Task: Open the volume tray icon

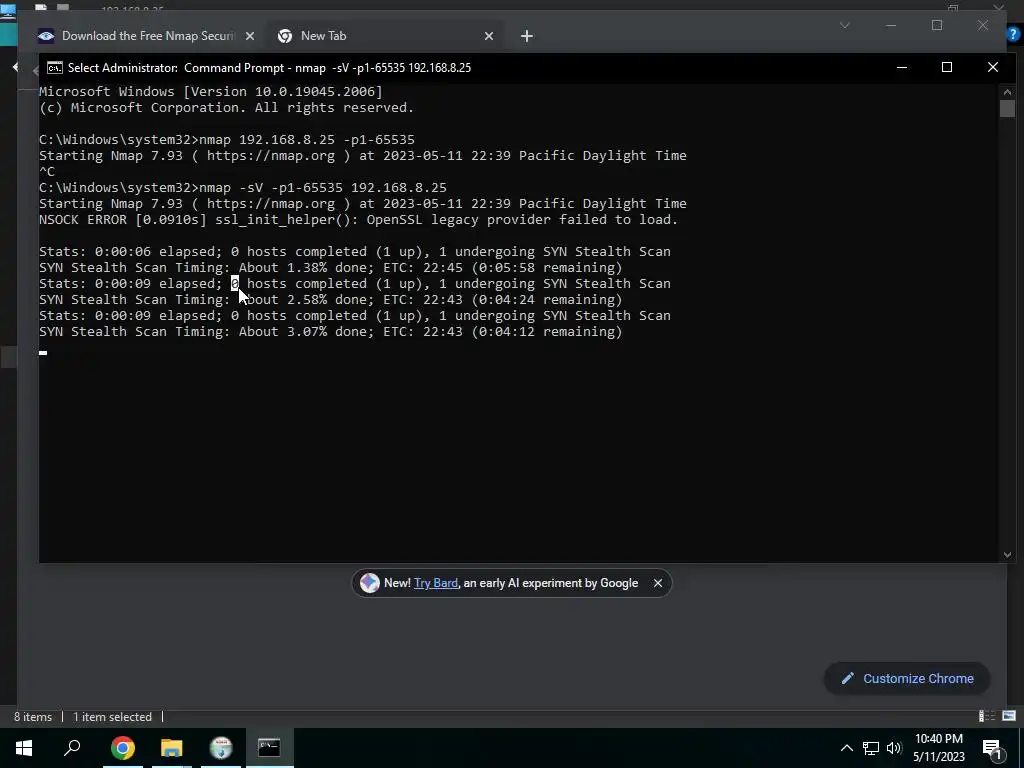Action: pos(894,748)
